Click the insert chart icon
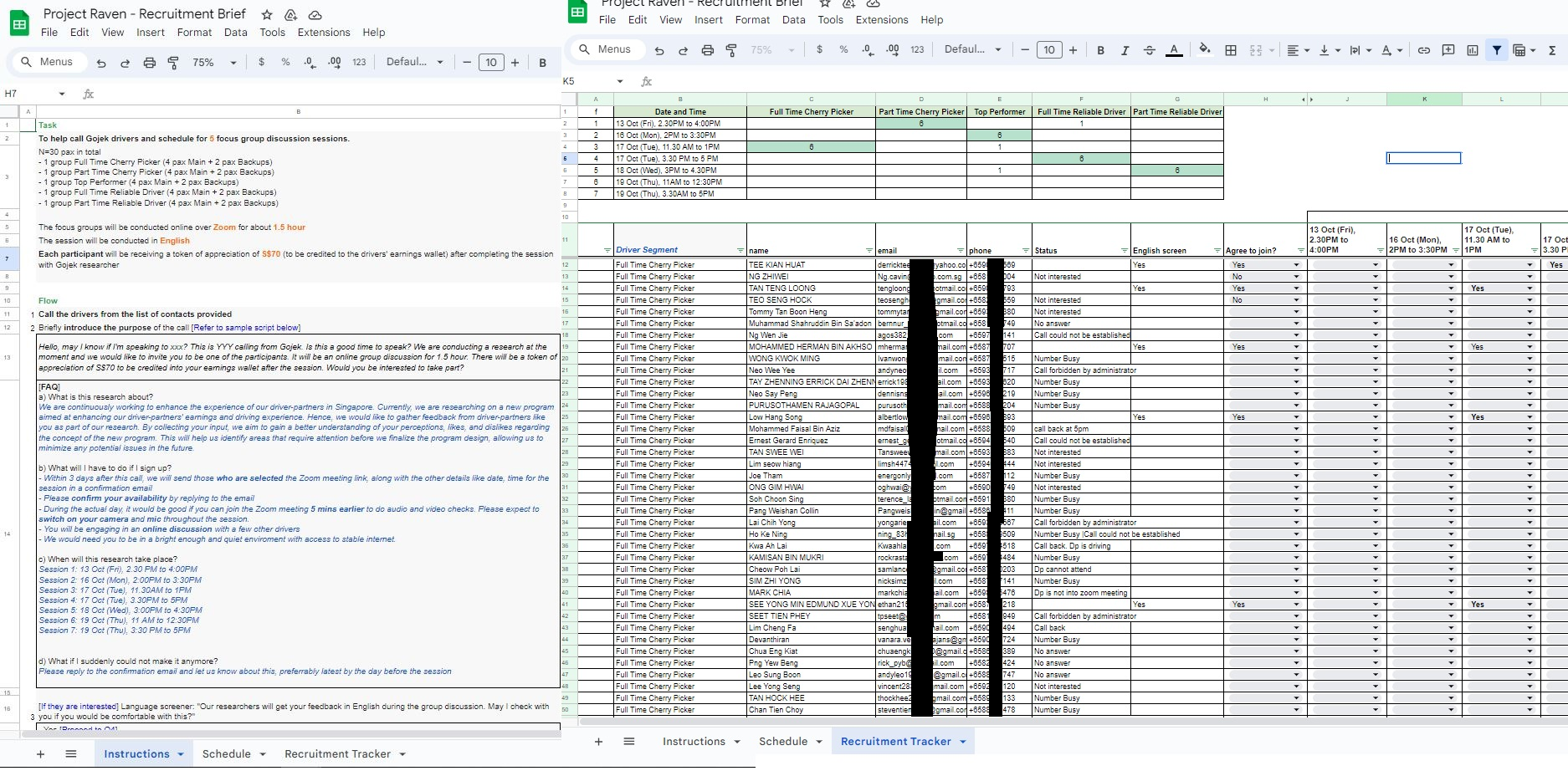This screenshot has height=771, width=1568. pyautogui.click(x=1472, y=50)
